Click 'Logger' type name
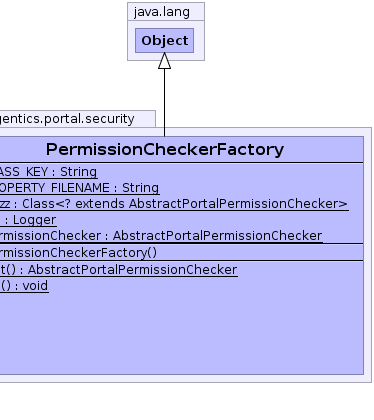 click(x=34, y=220)
